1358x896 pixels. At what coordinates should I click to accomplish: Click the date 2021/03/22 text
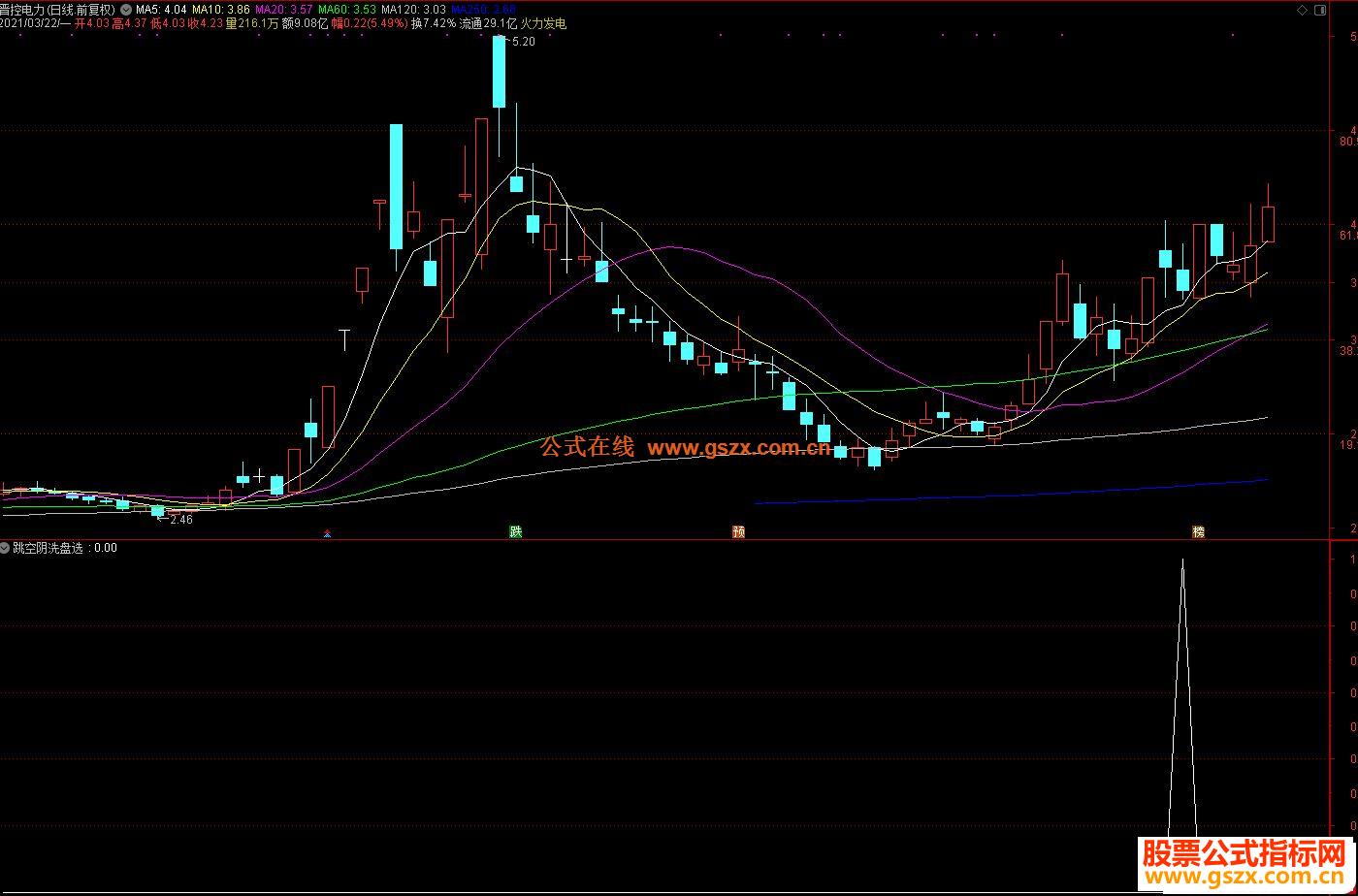(x=29, y=23)
